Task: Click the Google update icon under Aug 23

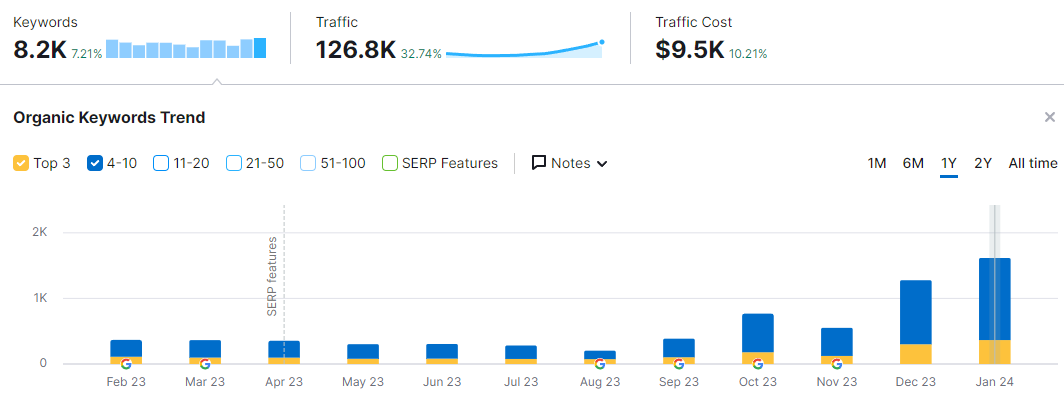Action: pyautogui.click(x=600, y=364)
